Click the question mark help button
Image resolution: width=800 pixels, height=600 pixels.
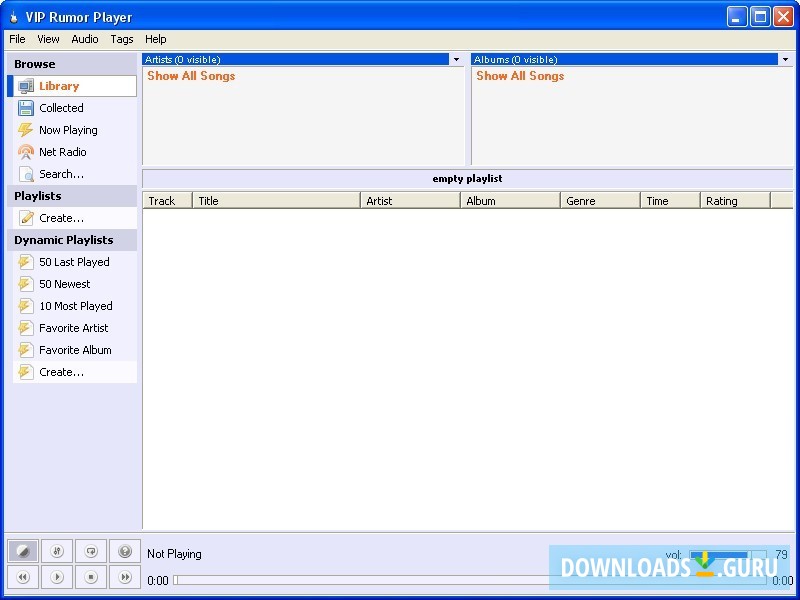[125, 551]
